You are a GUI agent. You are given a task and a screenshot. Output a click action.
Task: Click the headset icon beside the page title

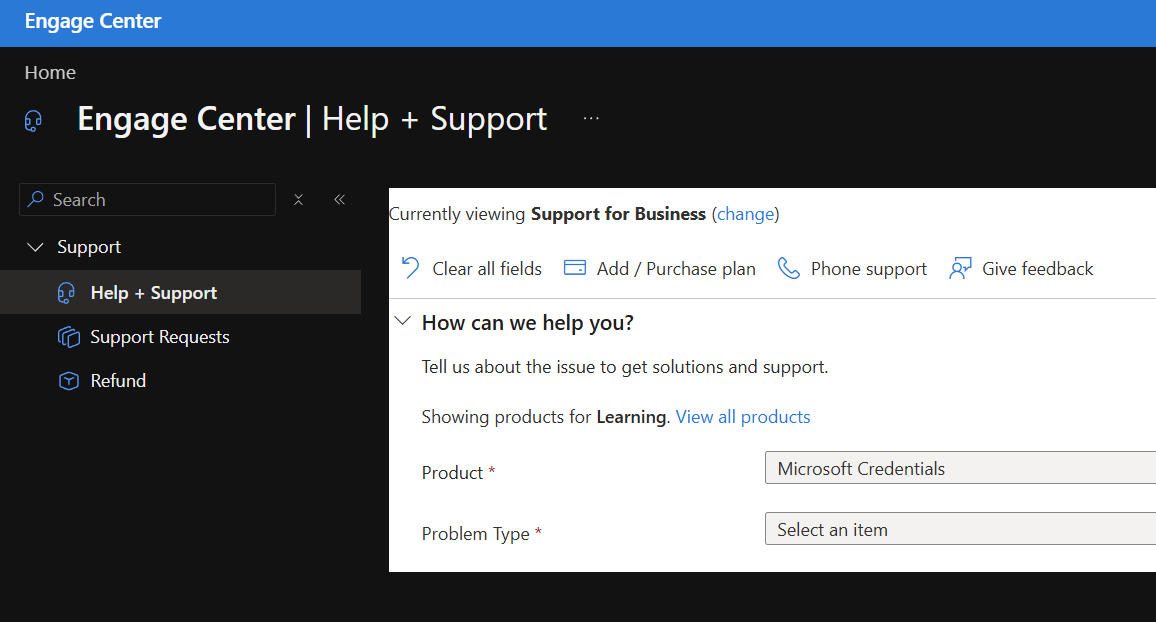33,121
